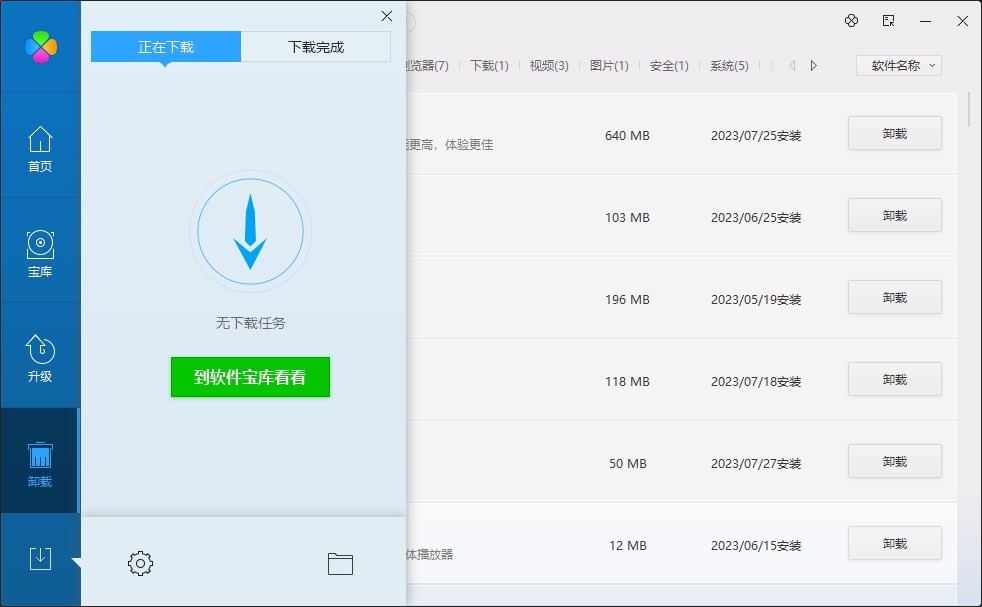Open the 卸载 uninstall manager icon
This screenshot has width=982, height=607.
[x=40, y=459]
